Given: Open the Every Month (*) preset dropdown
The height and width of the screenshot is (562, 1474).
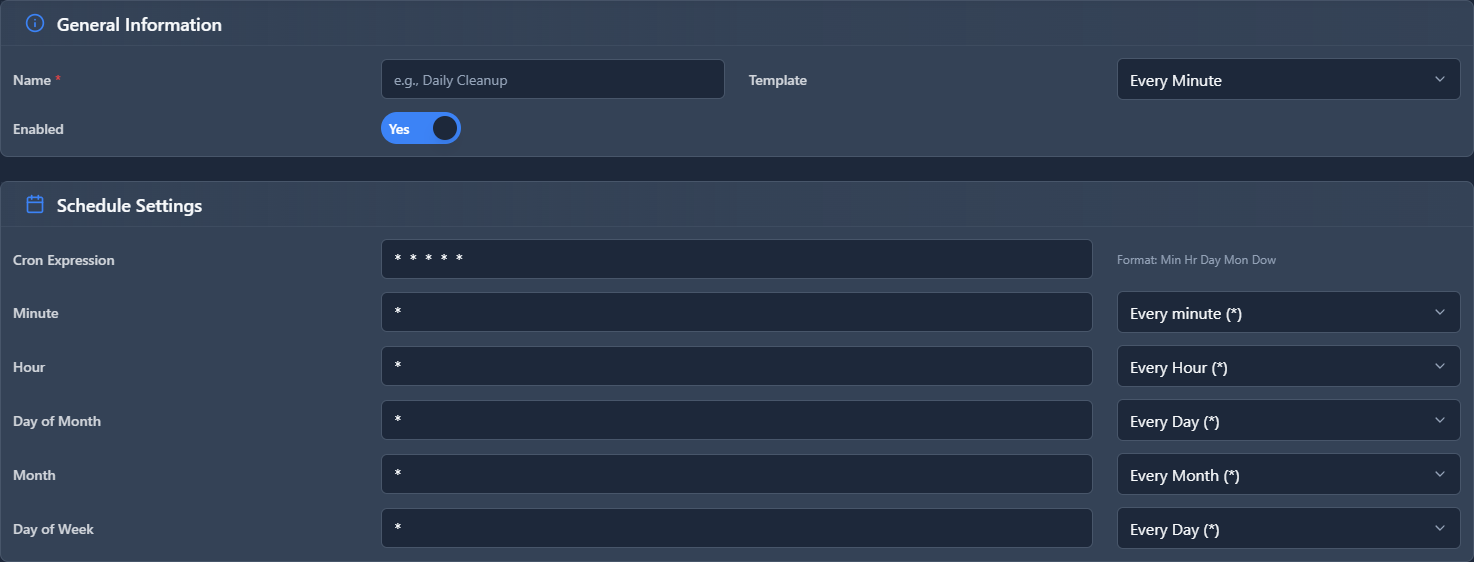Looking at the screenshot, I should pos(1287,475).
